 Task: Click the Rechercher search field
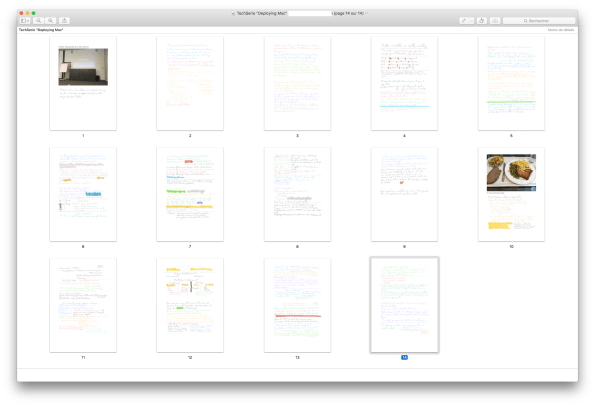pyautogui.click(x=539, y=21)
